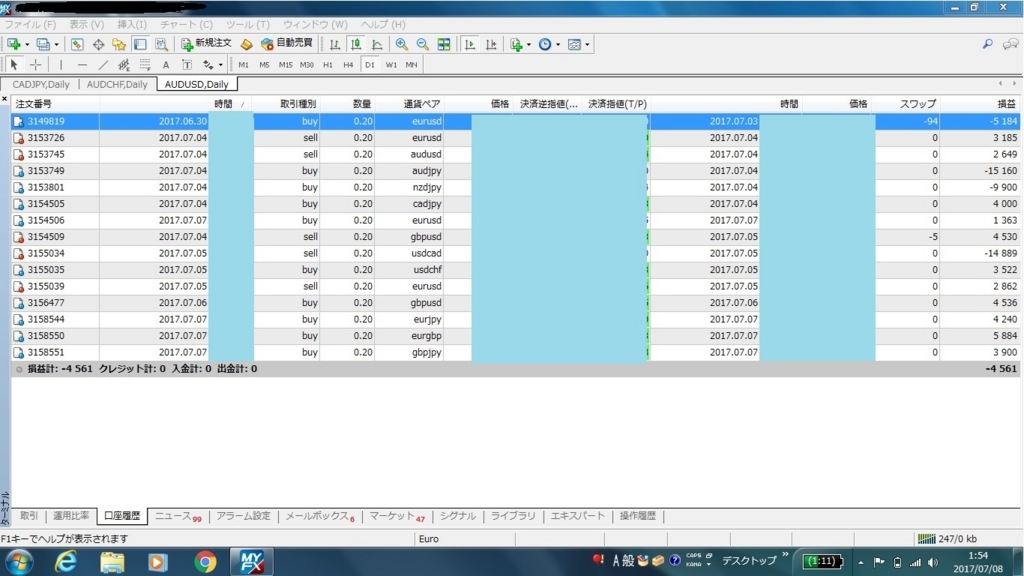Open the search magnifier icon top-right

[987, 44]
